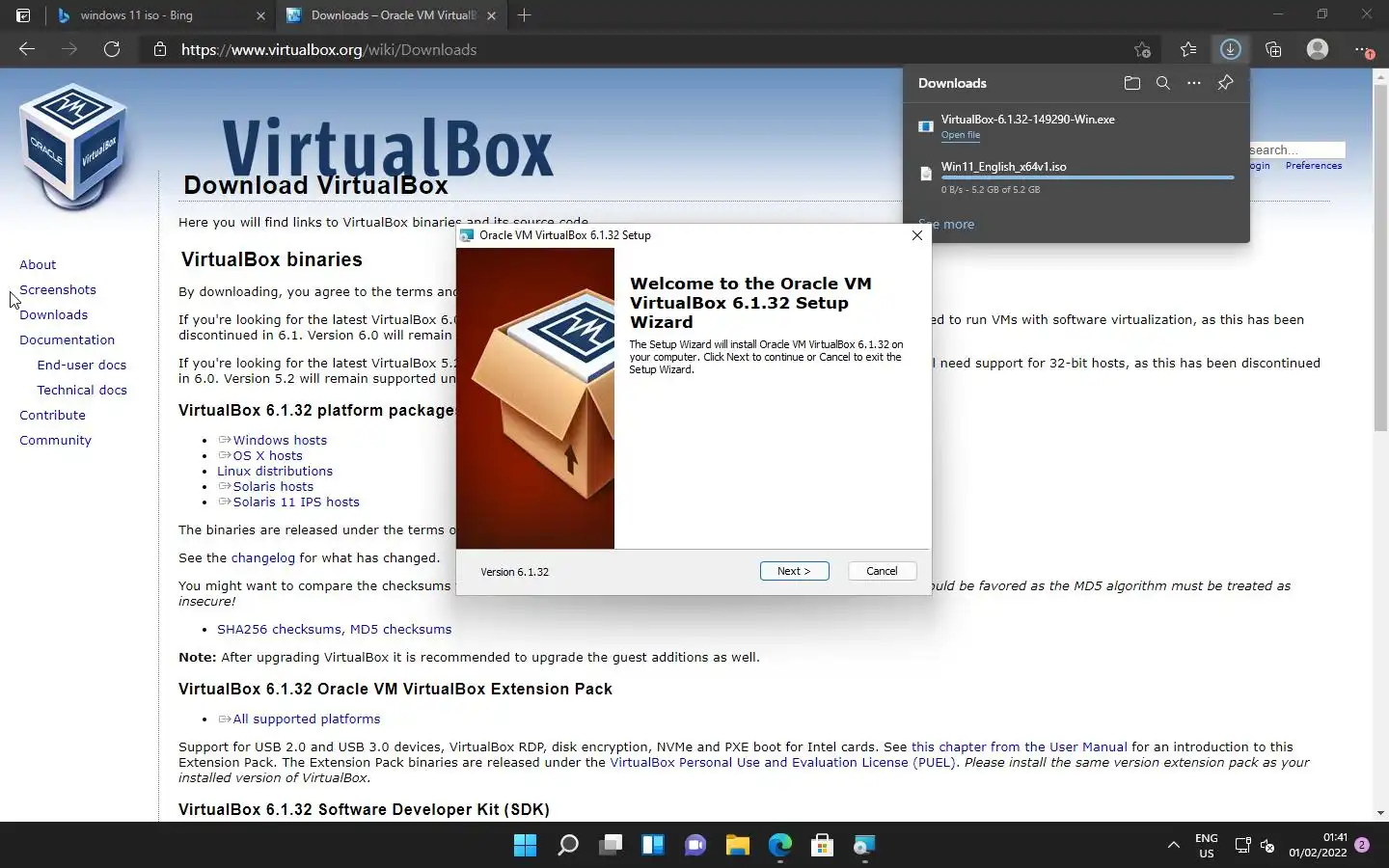This screenshot has height=868, width=1389.
Task: Open Microsoft Store from taskbar
Action: [x=823, y=846]
